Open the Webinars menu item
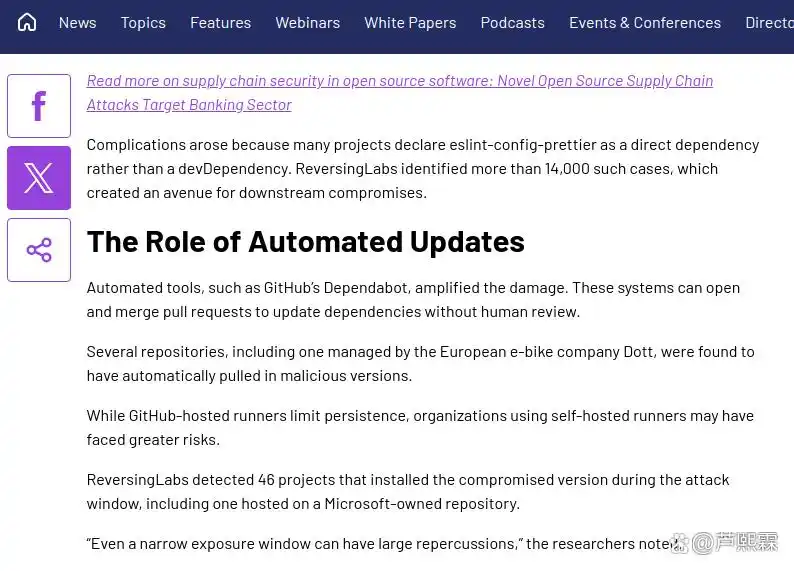This screenshot has height=571, width=794. pyautogui.click(x=308, y=23)
